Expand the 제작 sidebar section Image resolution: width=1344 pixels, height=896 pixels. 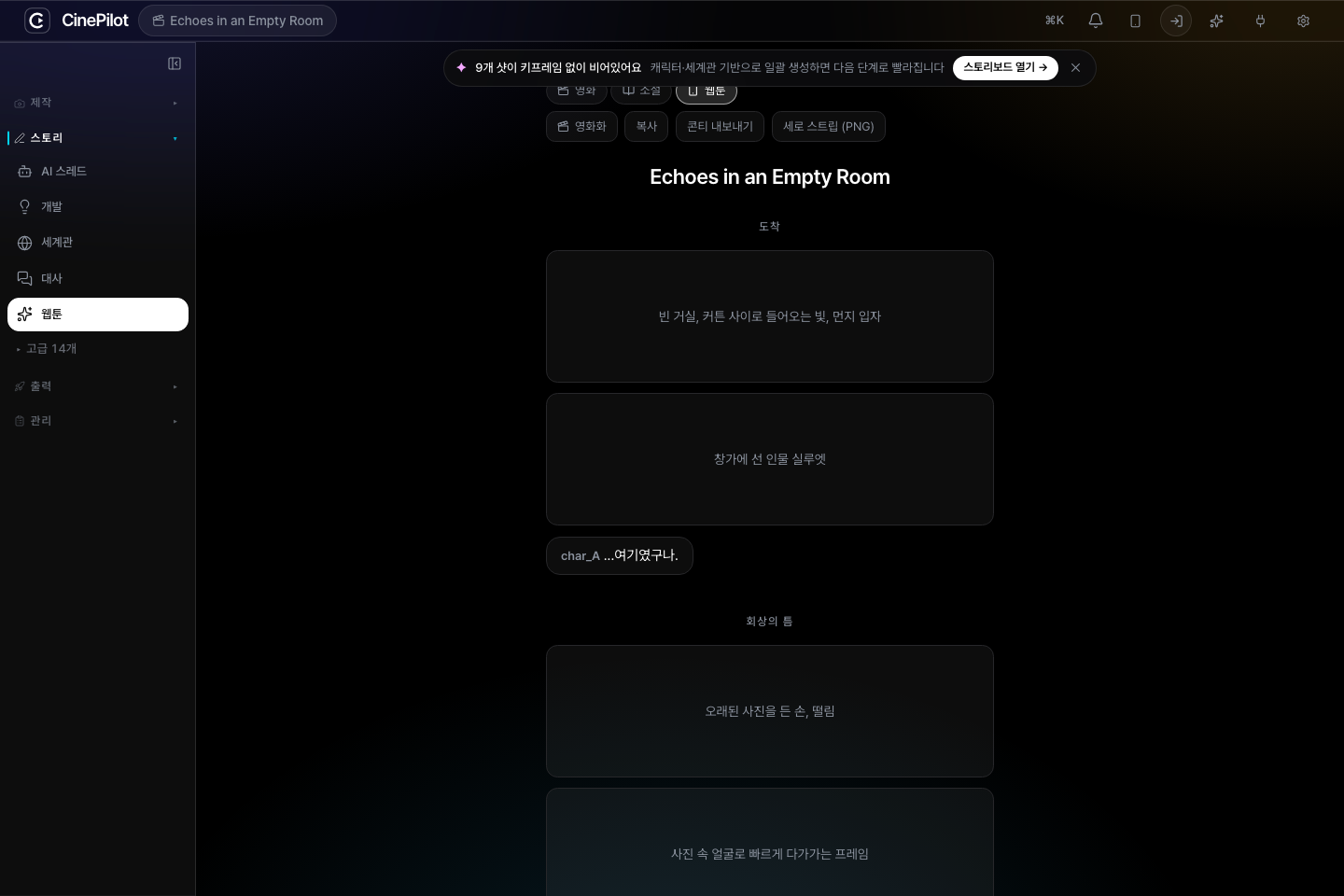coord(97,103)
